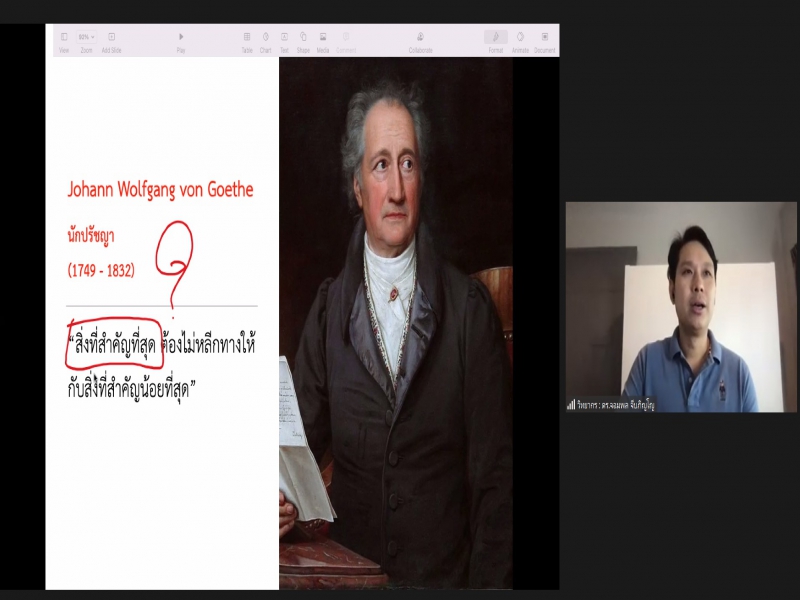Toggle the Animate inspector panel

pyautogui.click(x=520, y=38)
